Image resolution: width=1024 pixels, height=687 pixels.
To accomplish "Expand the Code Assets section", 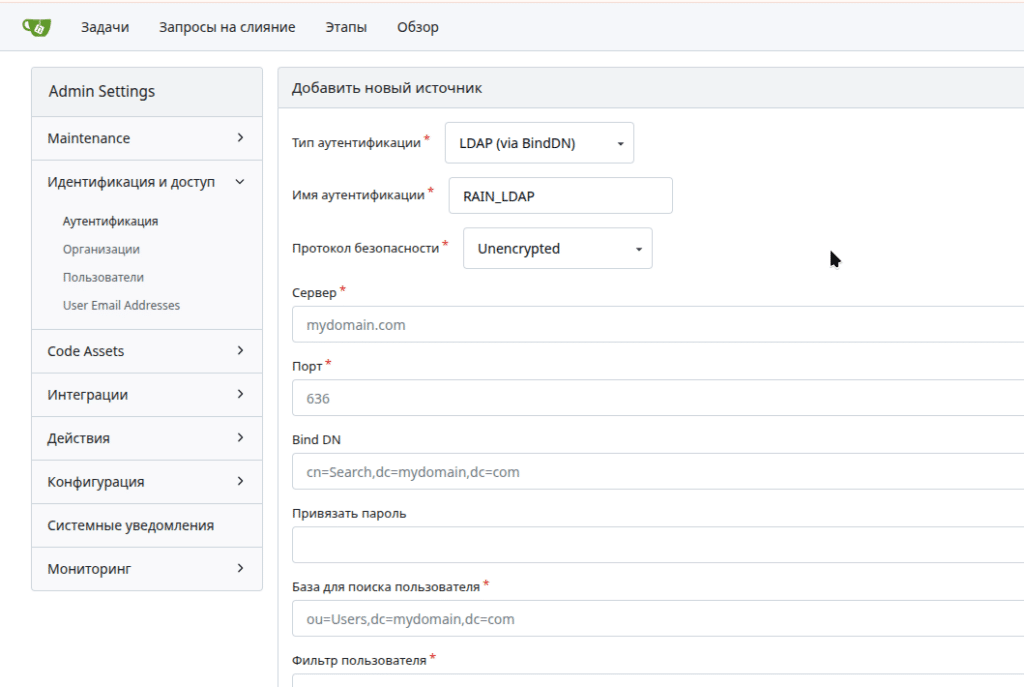I will pyautogui.click(x=146, y=350).
